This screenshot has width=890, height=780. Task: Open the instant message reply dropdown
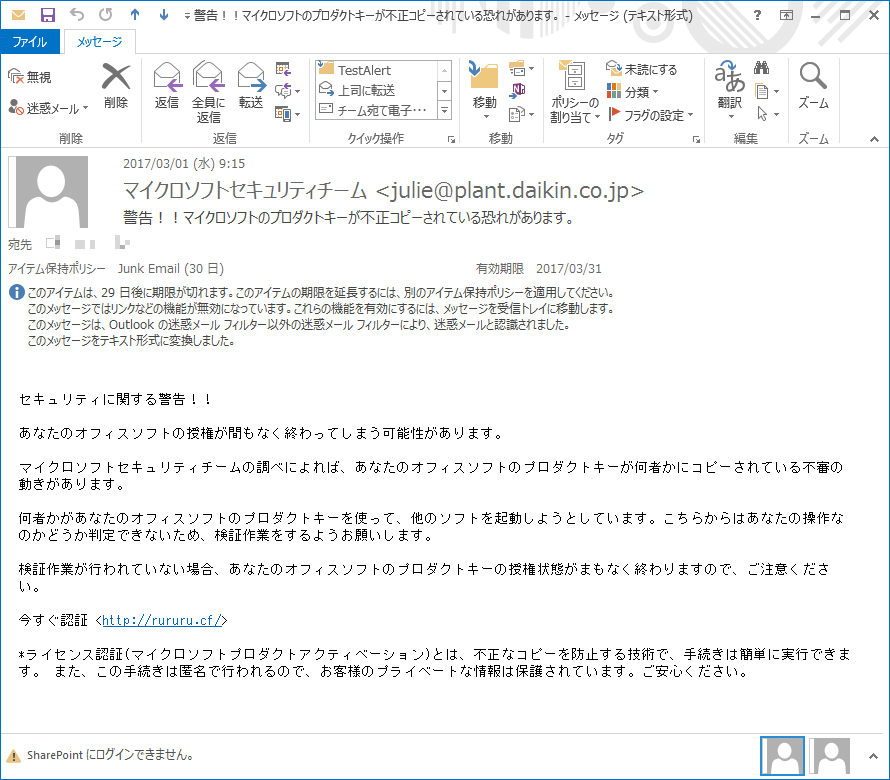[288, 91]
